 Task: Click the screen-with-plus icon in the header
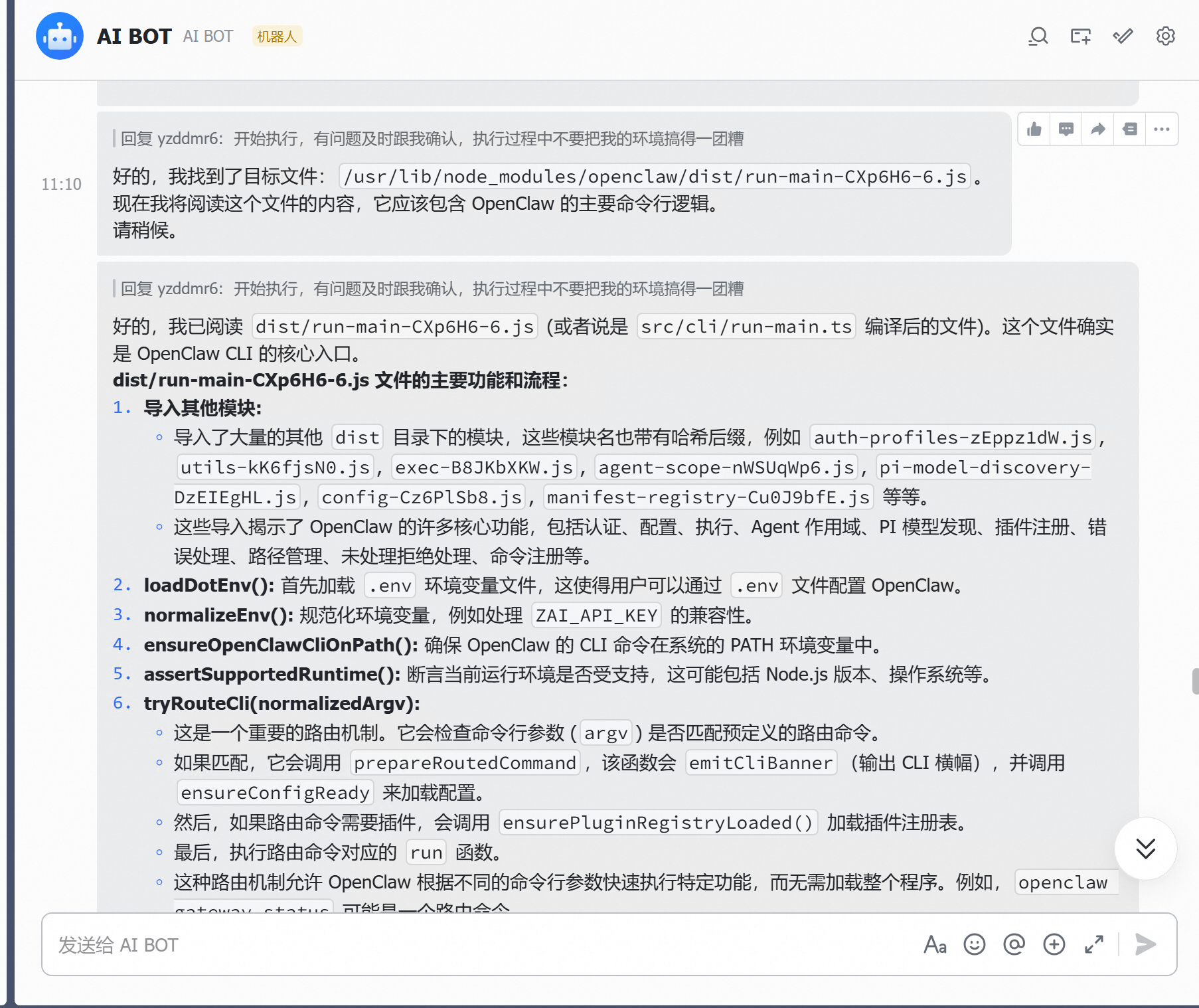coord(1081,36)
